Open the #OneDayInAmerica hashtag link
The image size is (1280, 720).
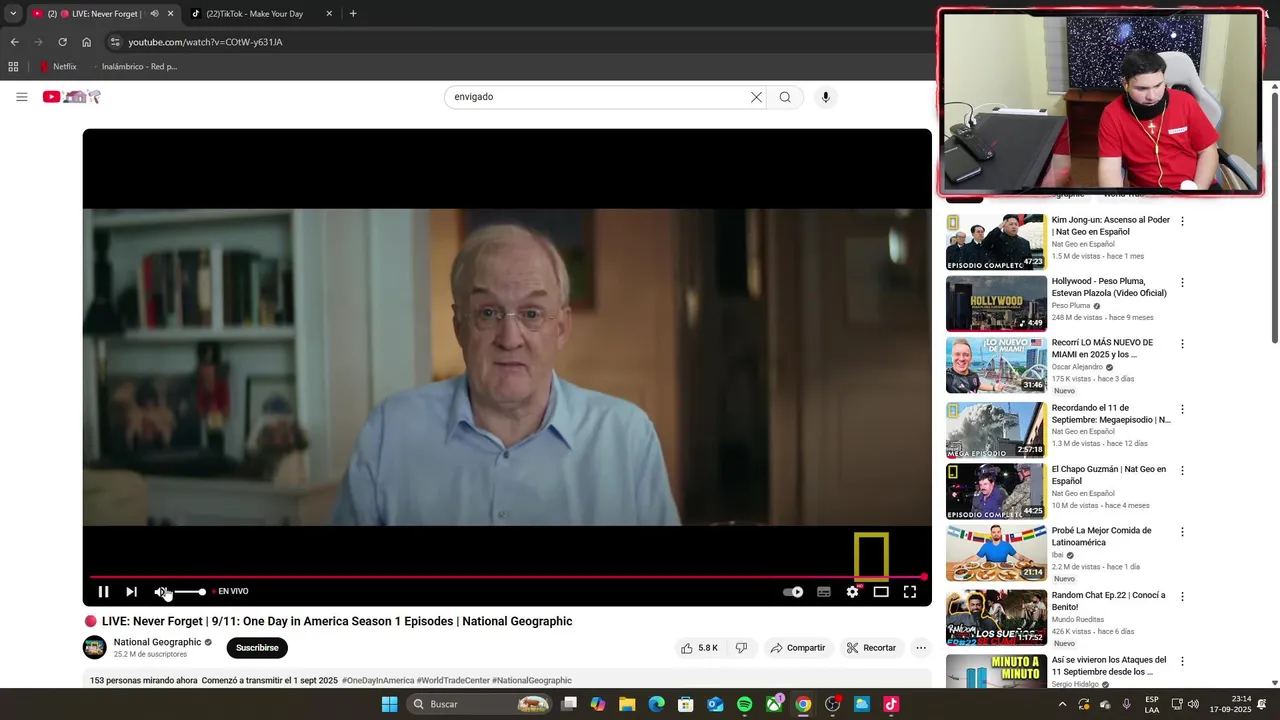pyautogui.click(x=378, y=681)
